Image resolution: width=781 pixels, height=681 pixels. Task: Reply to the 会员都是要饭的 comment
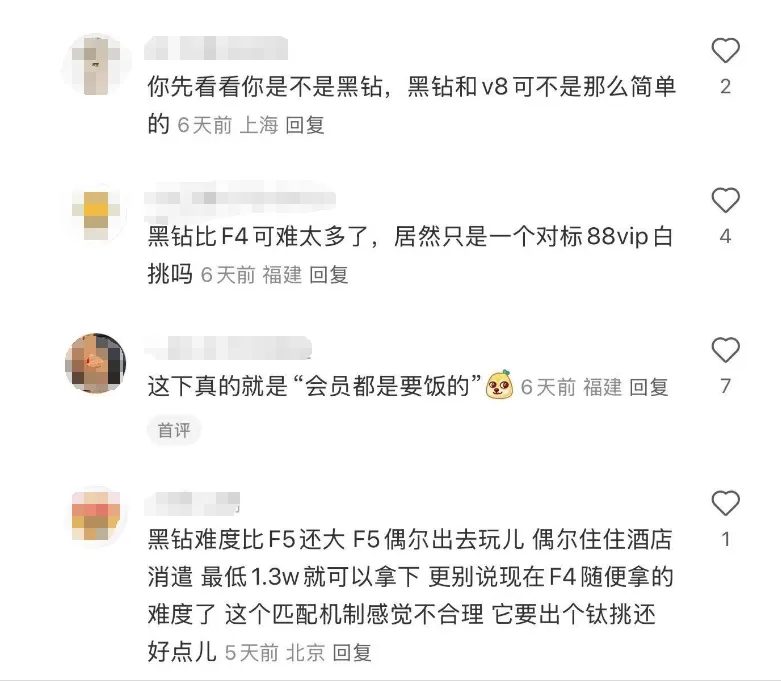click(649, 387)
